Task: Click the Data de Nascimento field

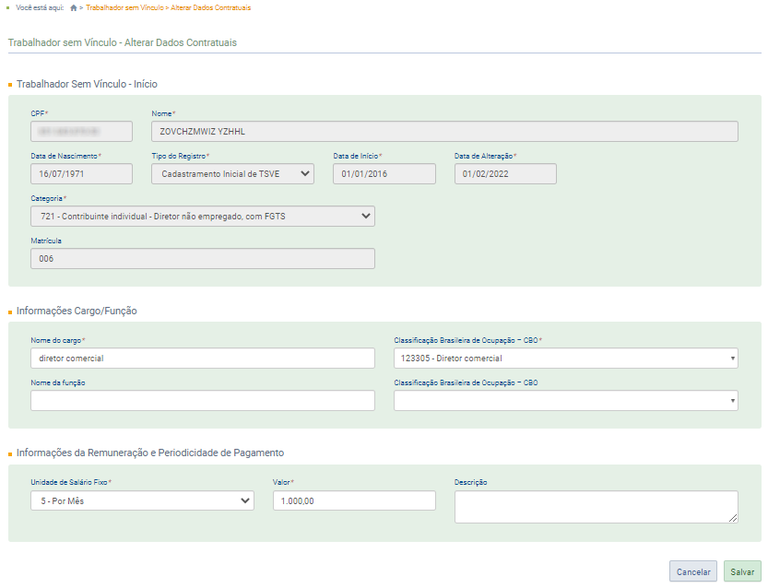Action: pyautogui.click(x=81, y=174)
